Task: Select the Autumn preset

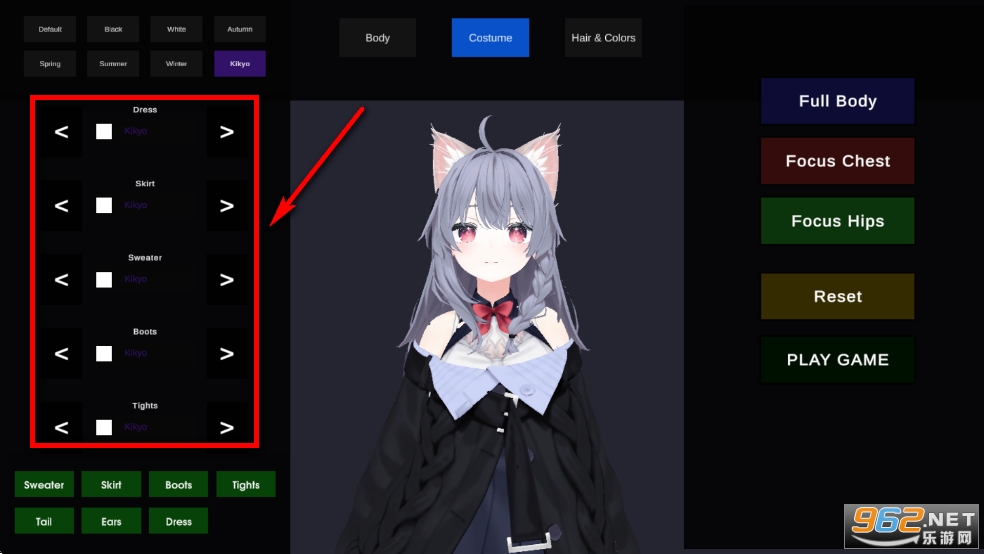Action: 240,29
